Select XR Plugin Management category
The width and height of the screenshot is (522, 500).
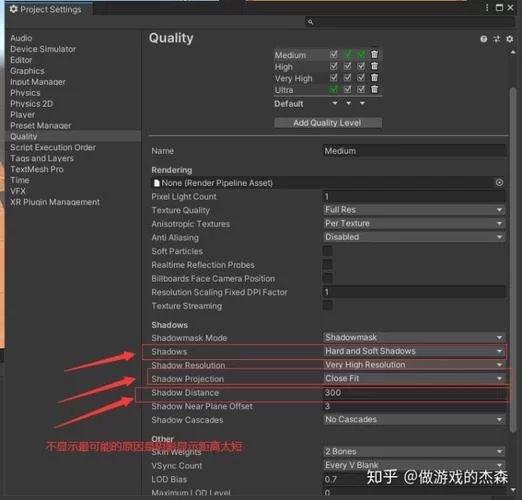55,202
